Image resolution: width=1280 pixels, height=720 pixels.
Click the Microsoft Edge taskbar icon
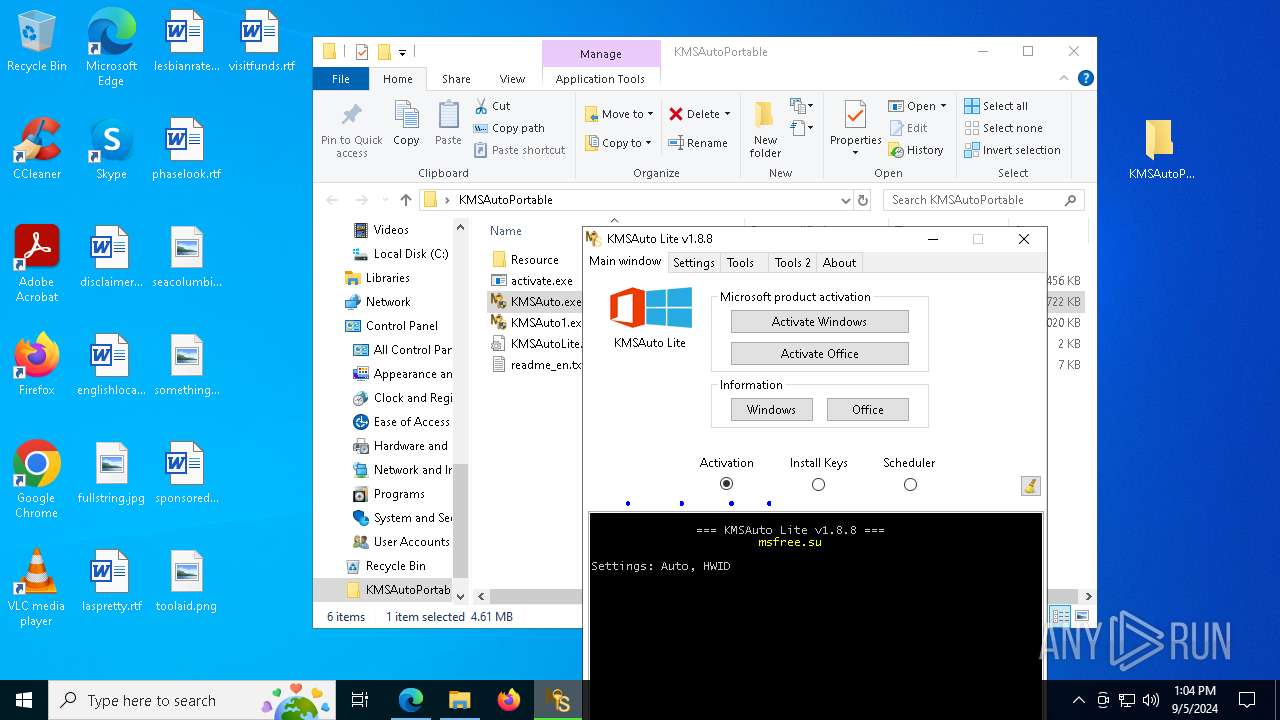tap(411, 700)
